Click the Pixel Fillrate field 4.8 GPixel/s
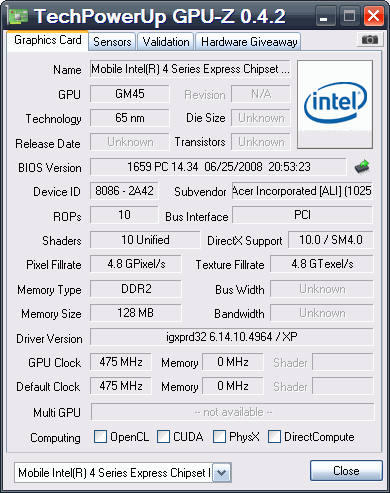This screenshot has height=493, width=390. (136, 264)
